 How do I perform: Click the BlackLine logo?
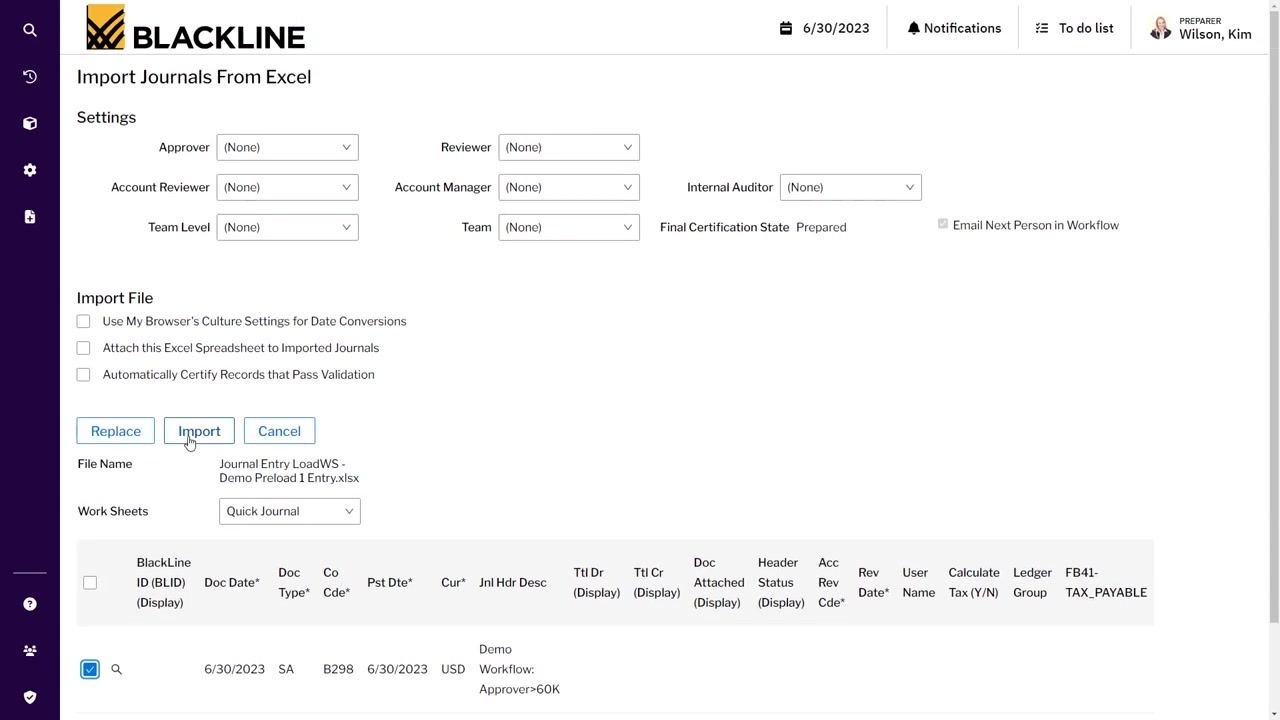click(x=195, y=28)
